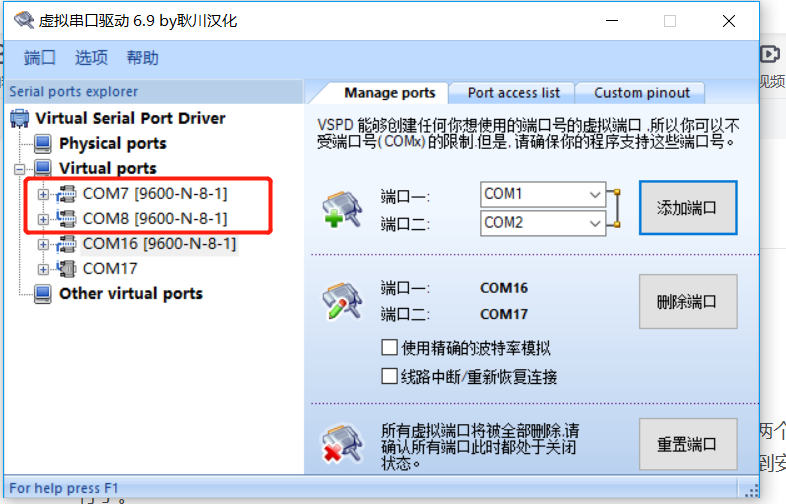Close the 虚拟串口驱动 window
This screenshot has width=786, height=504.
click(729, 21)
